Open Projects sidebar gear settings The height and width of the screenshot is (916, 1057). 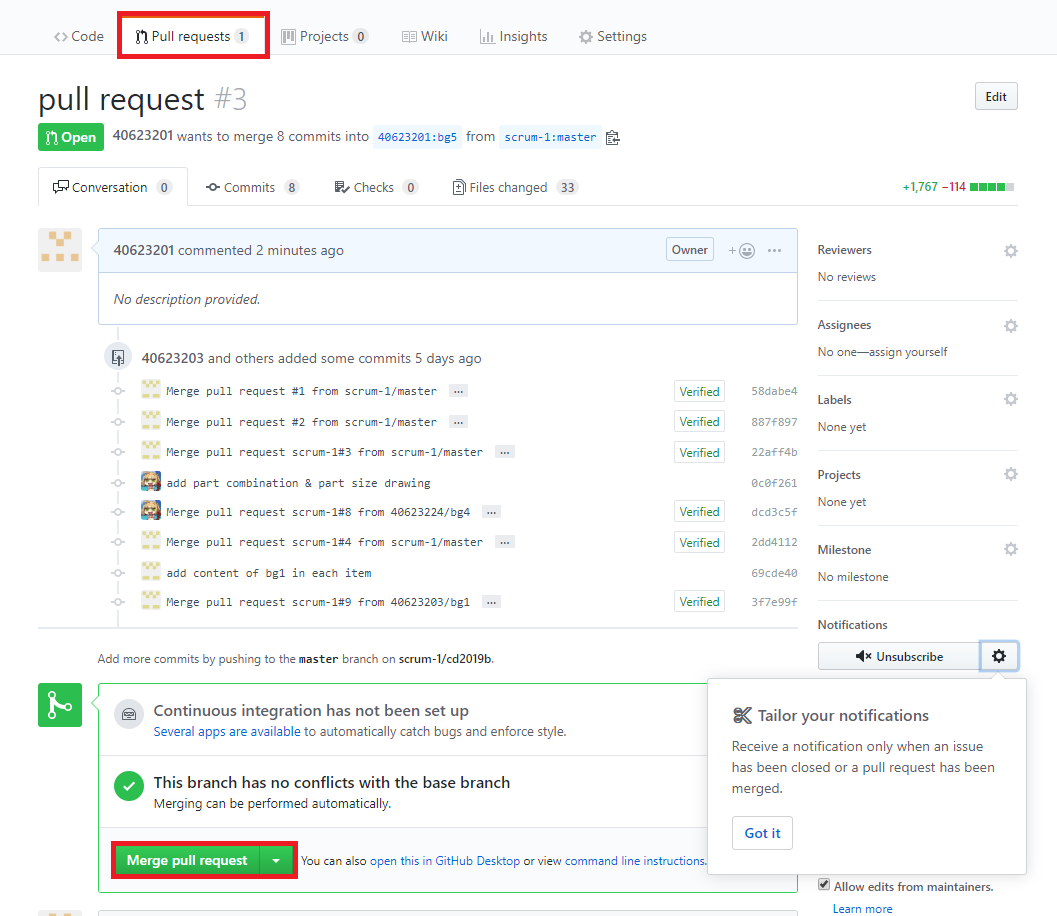pyautogui.click(x=1010, y=474)
